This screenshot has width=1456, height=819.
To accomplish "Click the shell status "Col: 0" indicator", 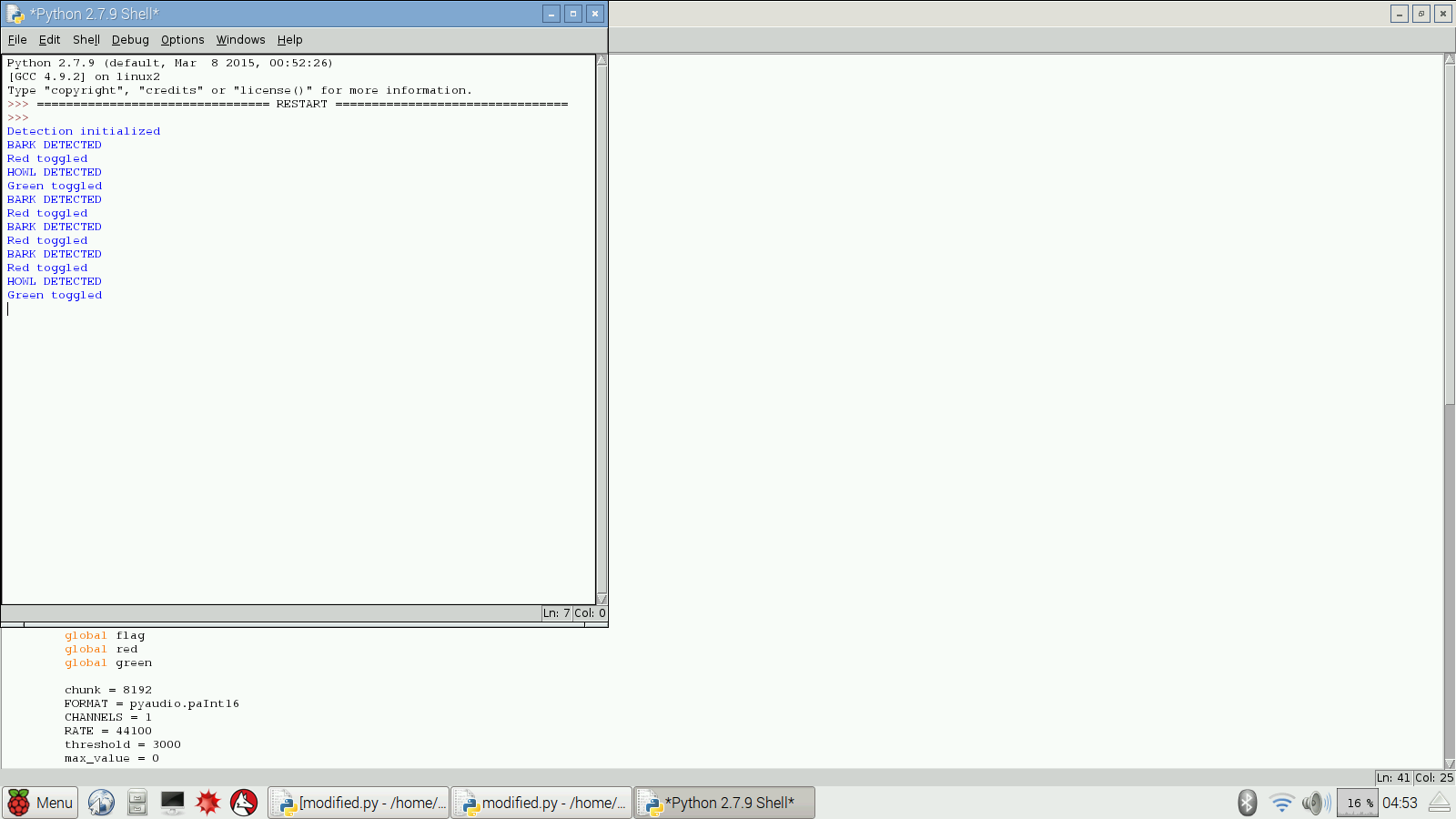I will pos(590,613).
